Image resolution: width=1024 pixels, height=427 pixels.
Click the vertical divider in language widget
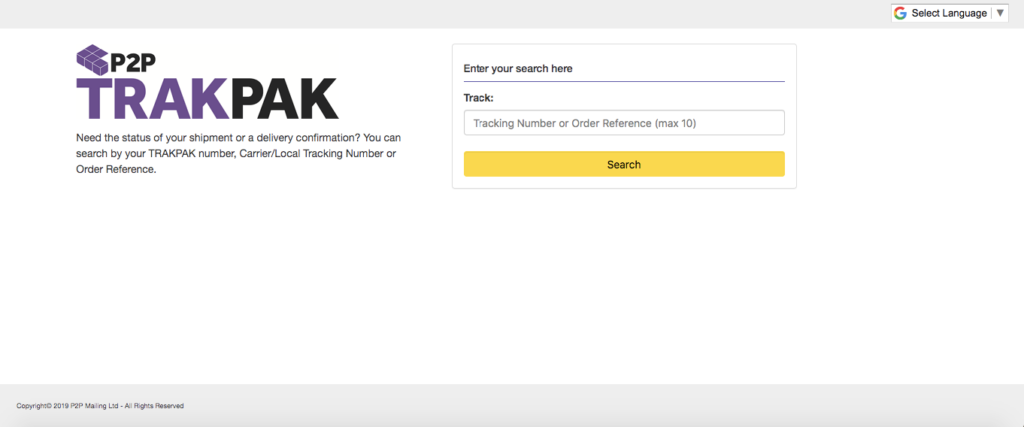(991, 13)
